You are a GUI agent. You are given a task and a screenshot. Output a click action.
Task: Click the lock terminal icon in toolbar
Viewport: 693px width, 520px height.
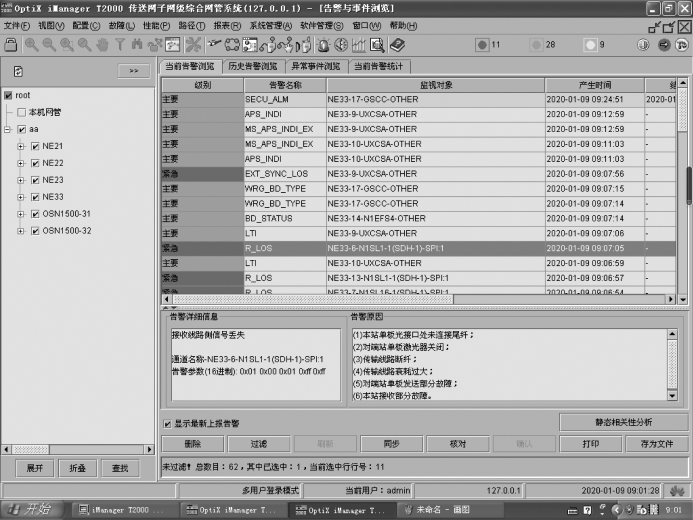(x=10, y=45)
